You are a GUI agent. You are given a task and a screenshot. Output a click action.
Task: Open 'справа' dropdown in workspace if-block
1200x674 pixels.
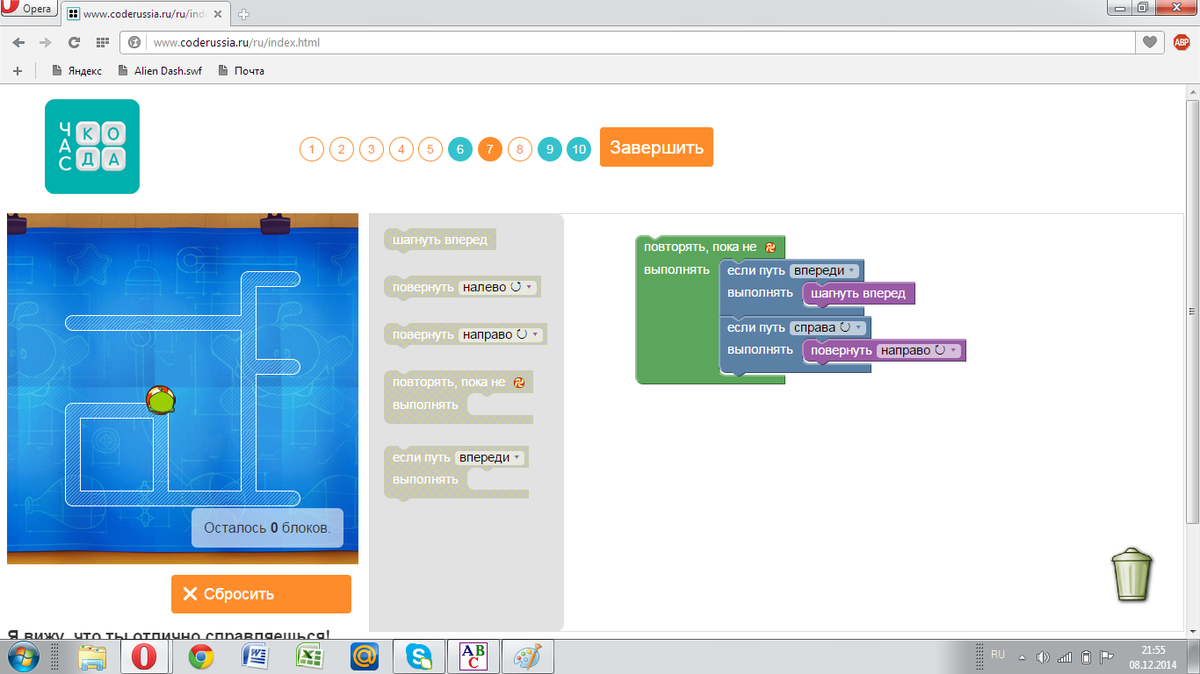point(828,327)
